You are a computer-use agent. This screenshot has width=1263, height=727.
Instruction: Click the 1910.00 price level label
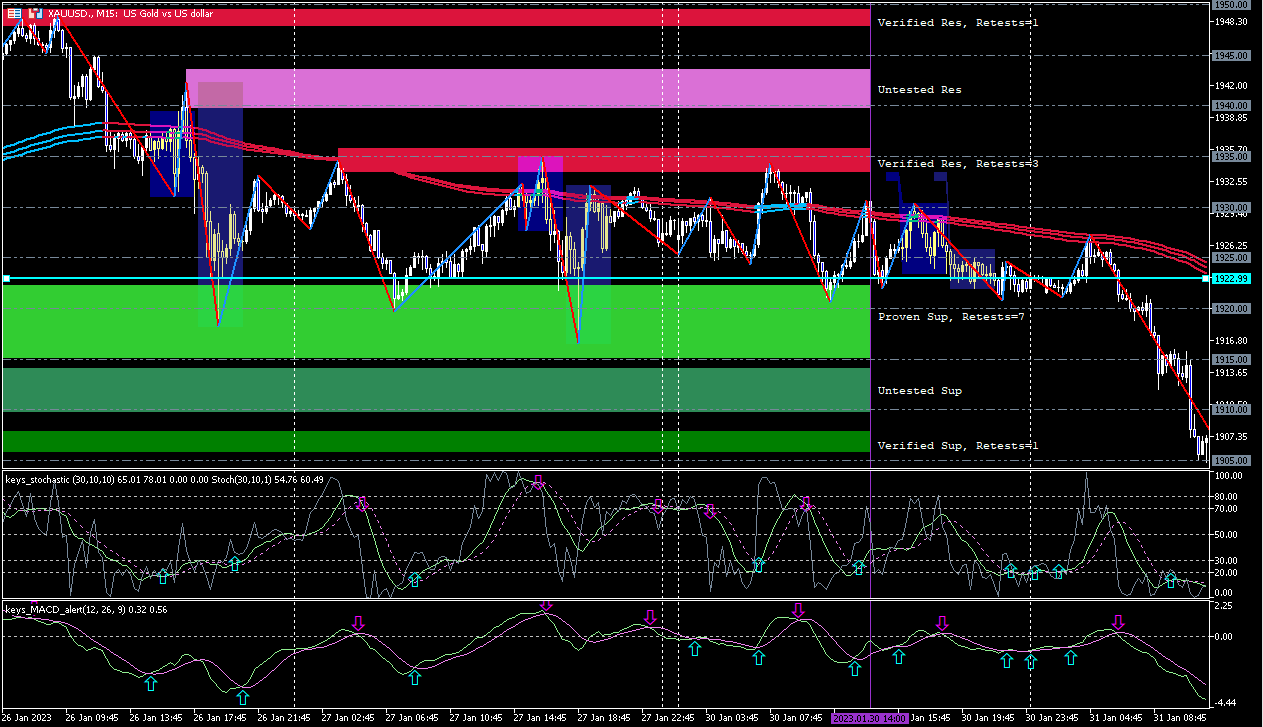[1231, 409]
